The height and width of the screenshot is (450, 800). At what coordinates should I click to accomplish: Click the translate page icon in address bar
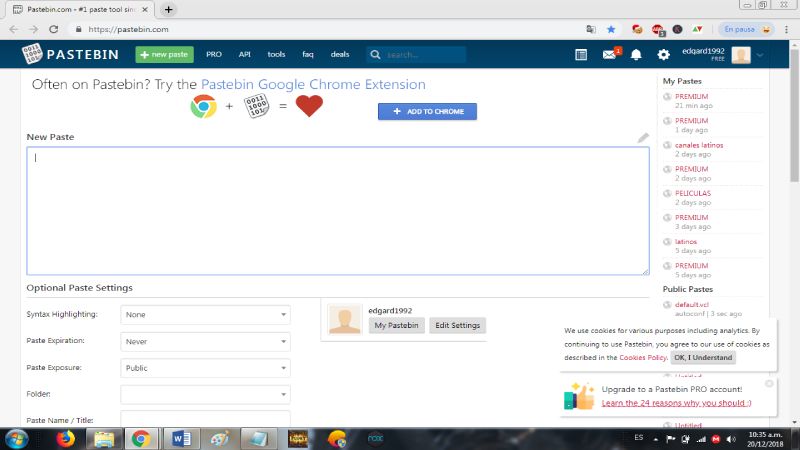click(x=591, y=30)
